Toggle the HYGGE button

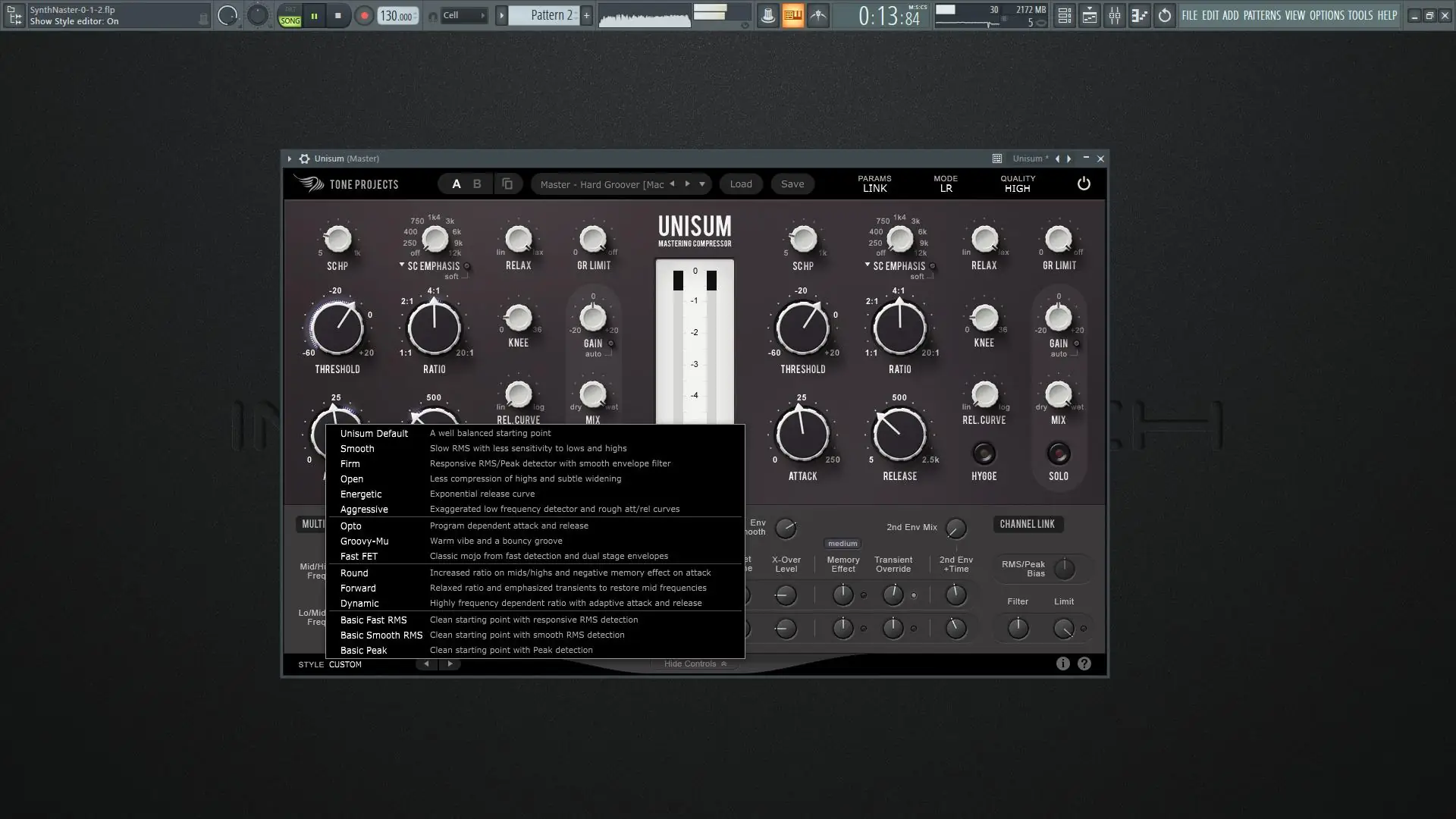(984, 453)
